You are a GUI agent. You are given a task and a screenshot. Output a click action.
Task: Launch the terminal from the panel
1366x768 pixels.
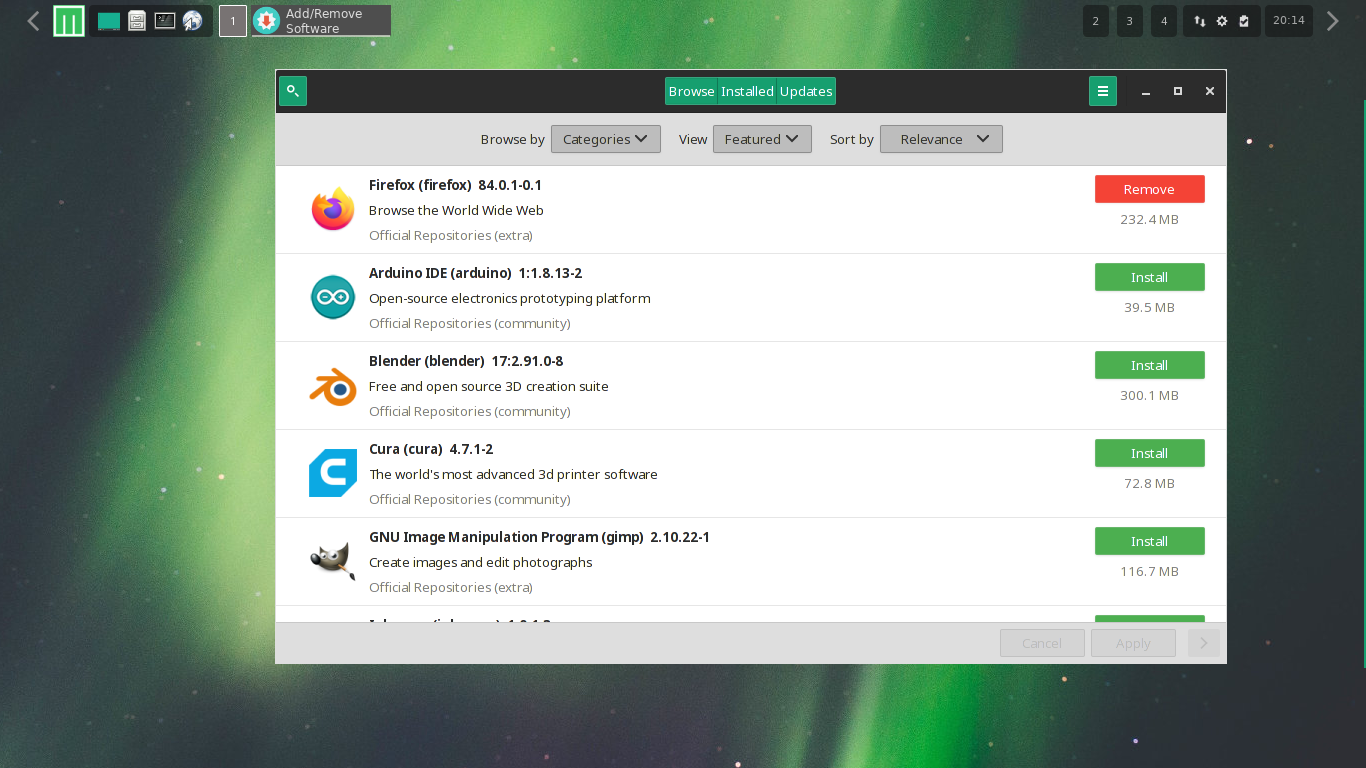pos(165,20)
